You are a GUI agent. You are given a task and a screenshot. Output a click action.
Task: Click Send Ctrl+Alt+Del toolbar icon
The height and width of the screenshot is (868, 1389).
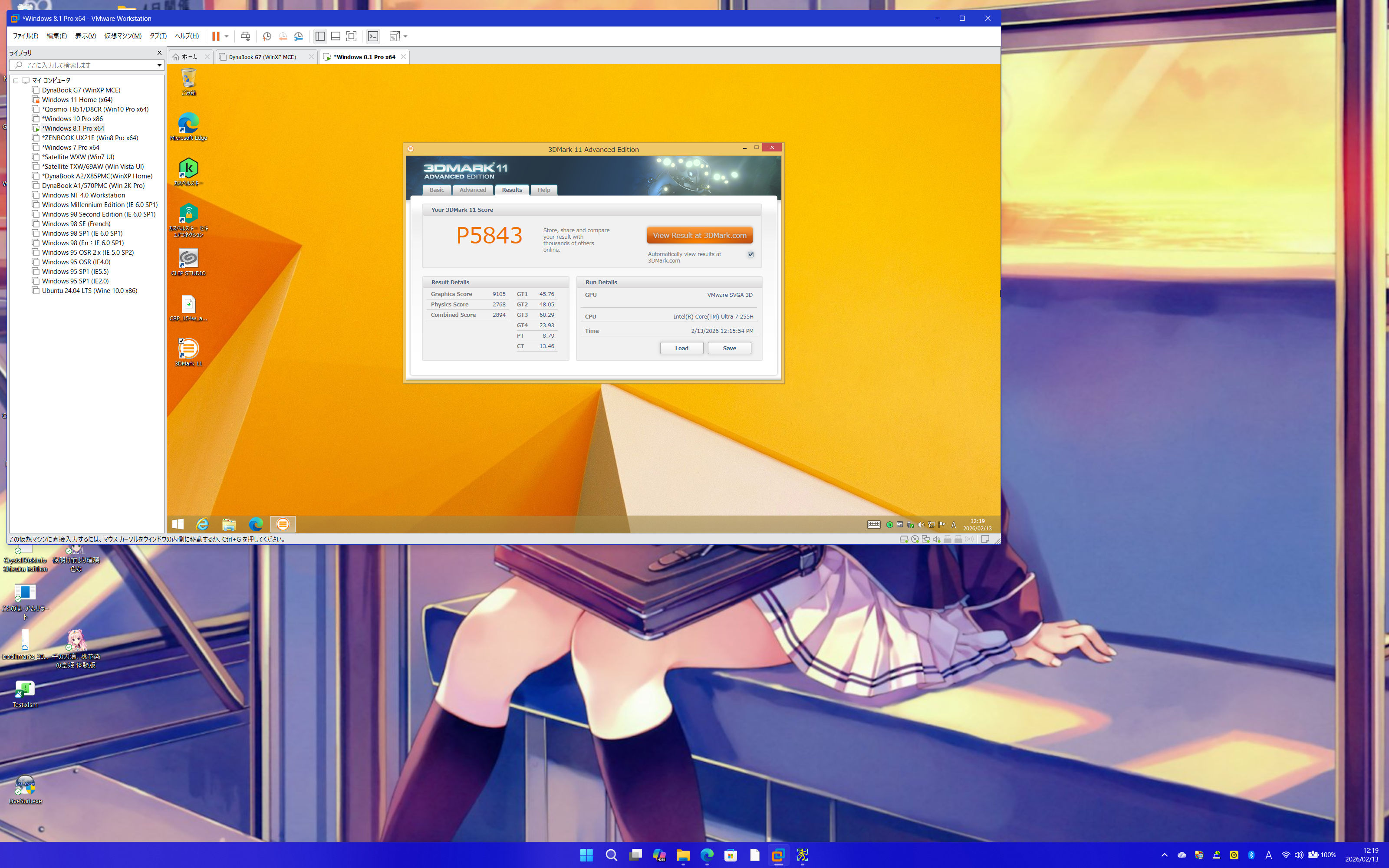[x=246, y=36]
